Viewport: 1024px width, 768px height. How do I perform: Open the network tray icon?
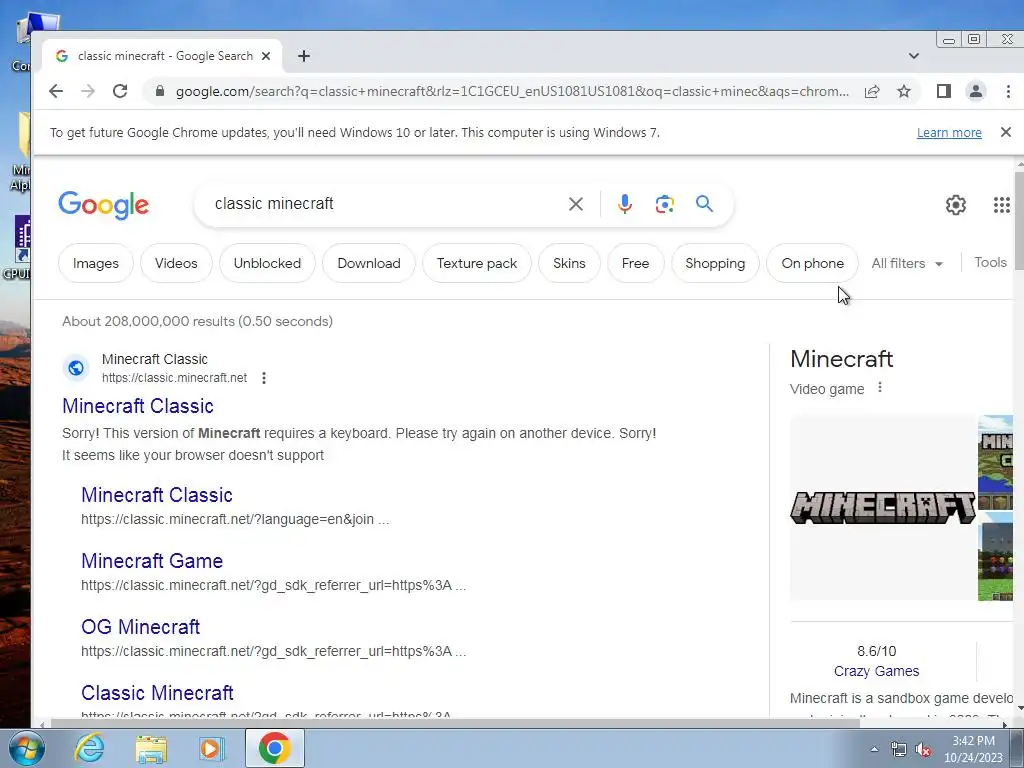coord(899,750)
